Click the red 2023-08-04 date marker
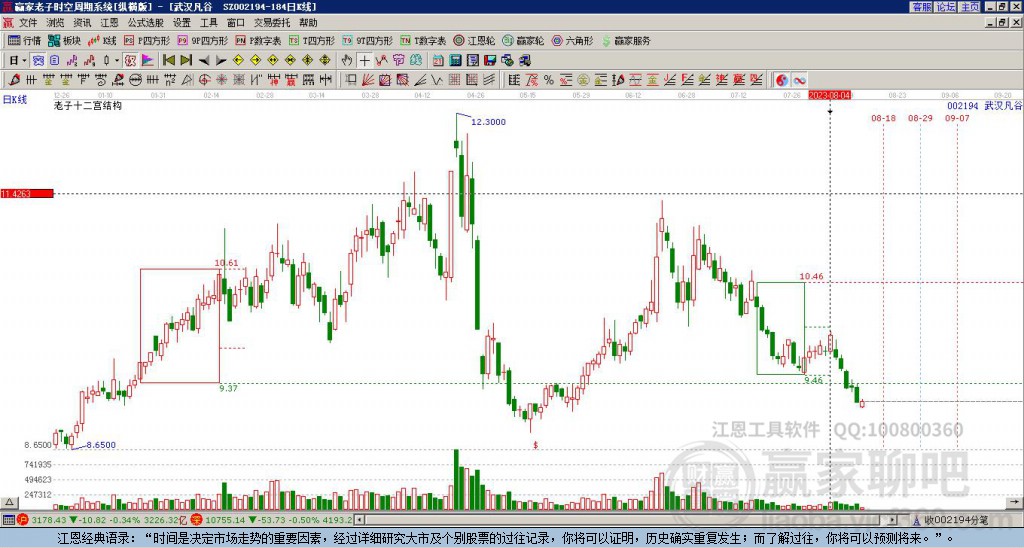This screenshot has width=1024, height=548. tap(829, 95)
